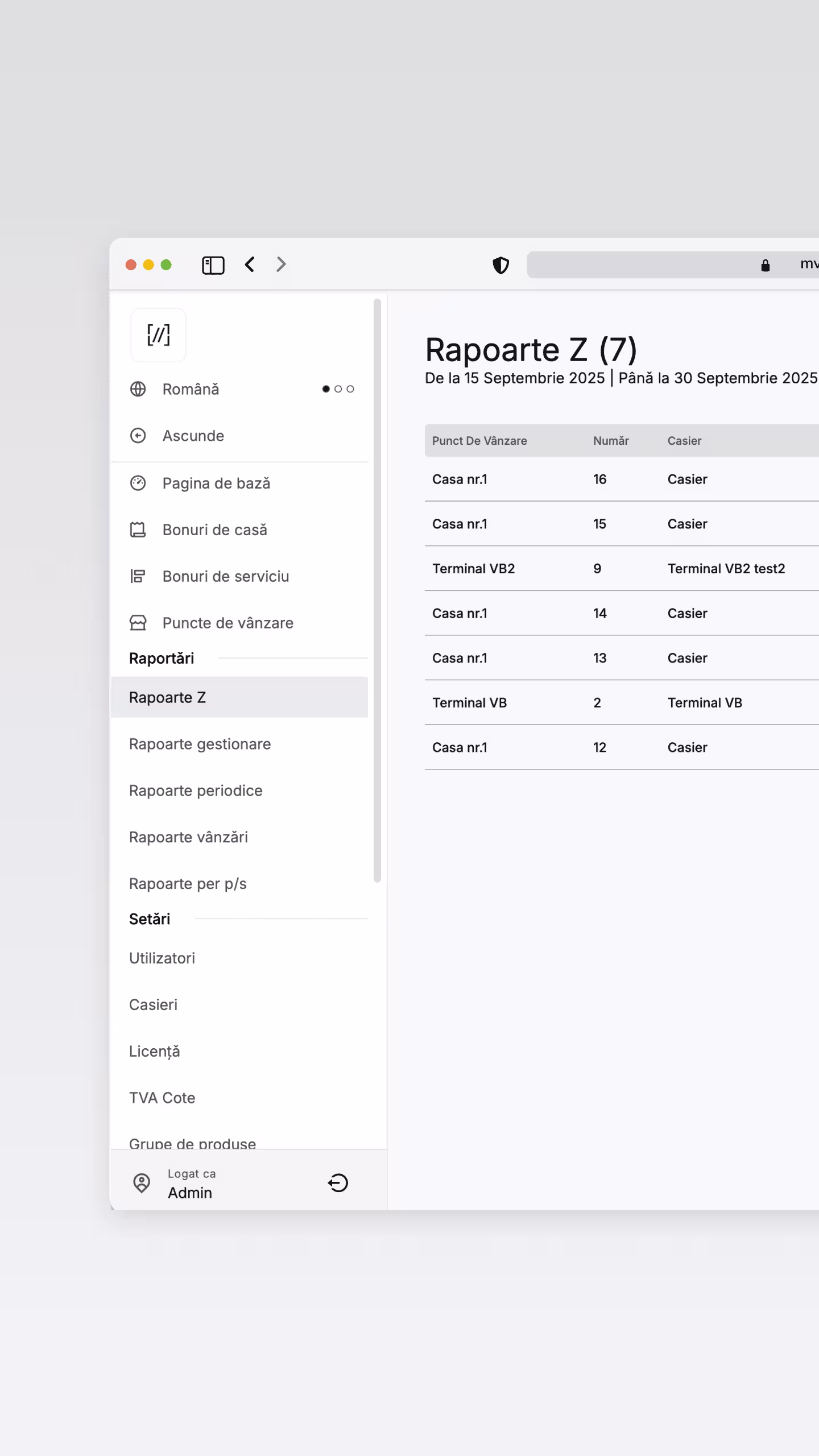Click the app logo icon in sidebar

tap(158, 335)
